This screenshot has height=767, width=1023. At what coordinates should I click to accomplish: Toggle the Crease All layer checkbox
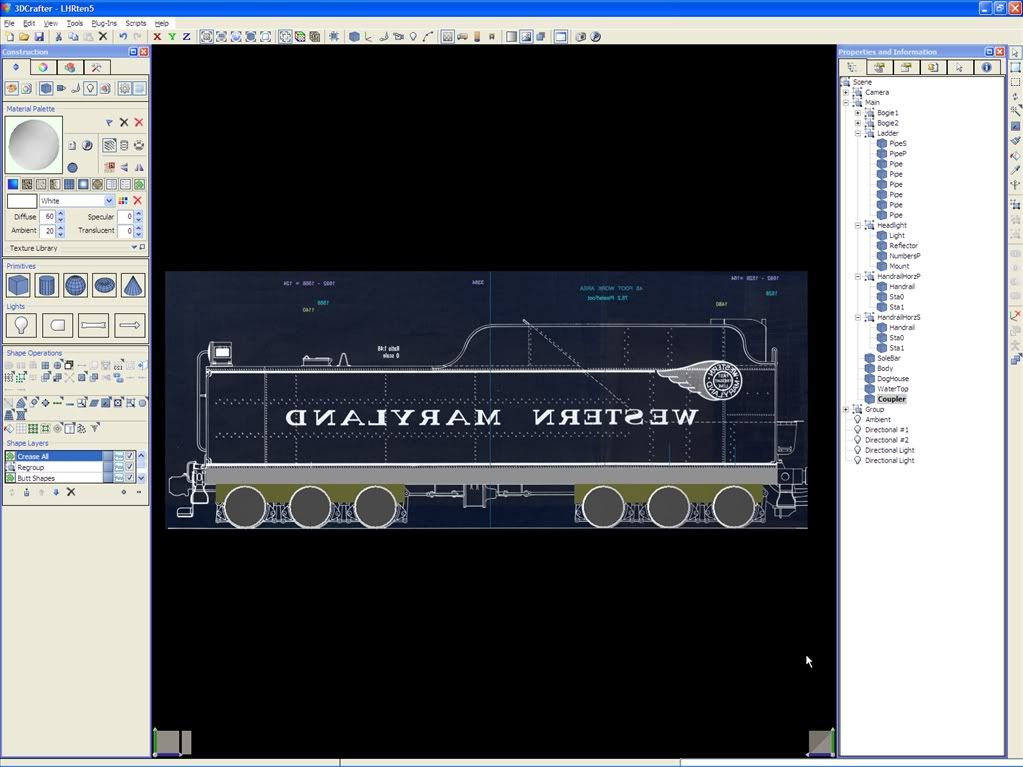(x=130, y=456)
